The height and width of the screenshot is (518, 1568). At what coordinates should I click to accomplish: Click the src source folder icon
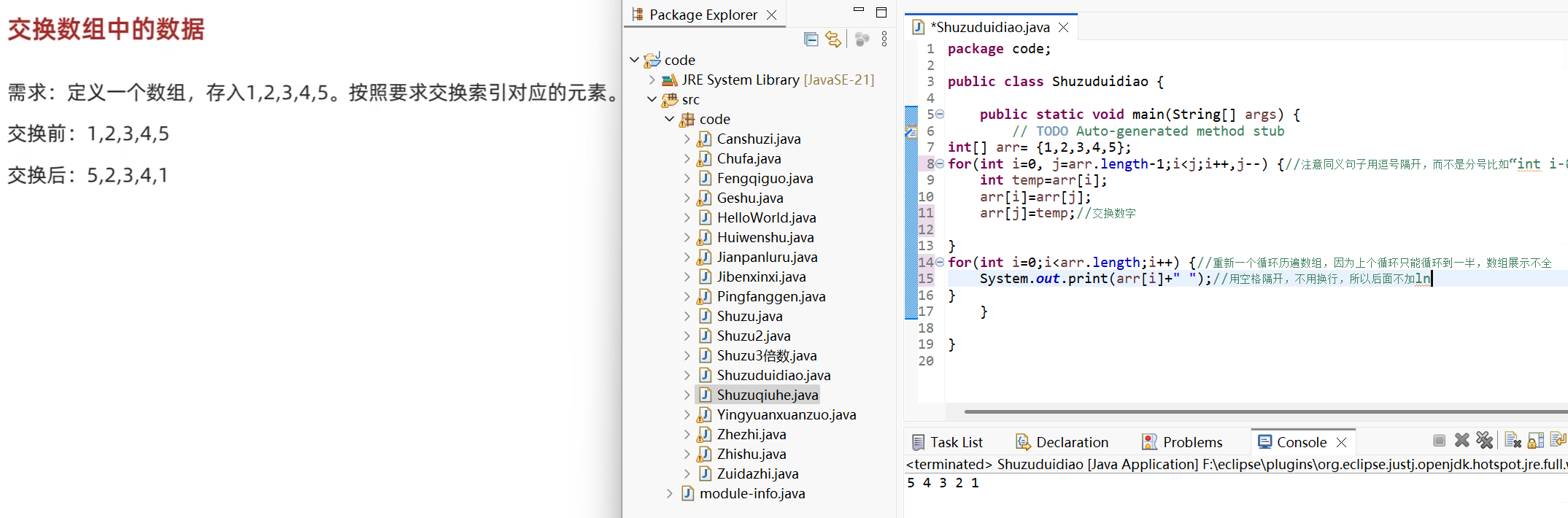click(x=669, y=99)
